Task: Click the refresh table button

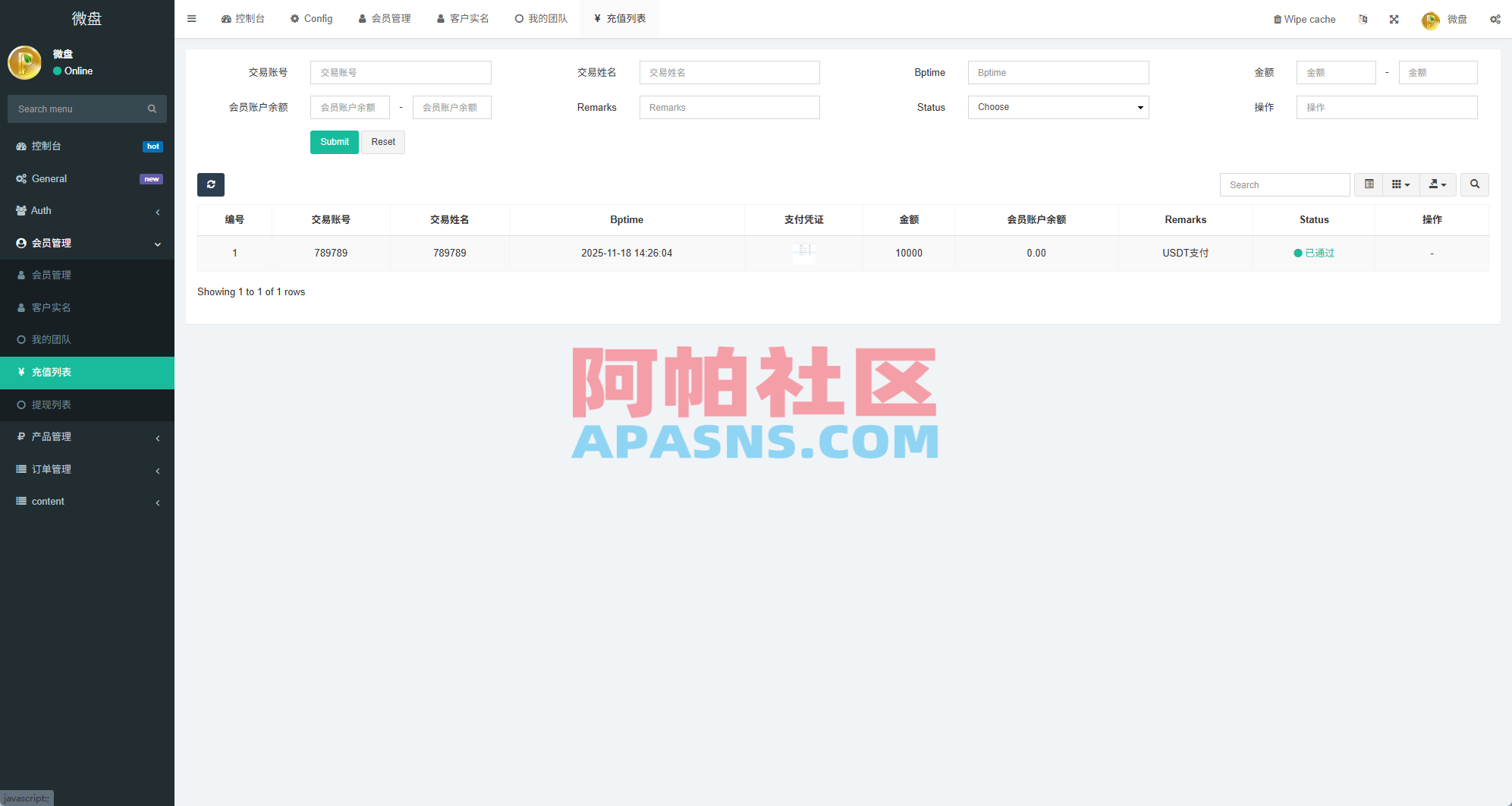Action: coord(211,184)
